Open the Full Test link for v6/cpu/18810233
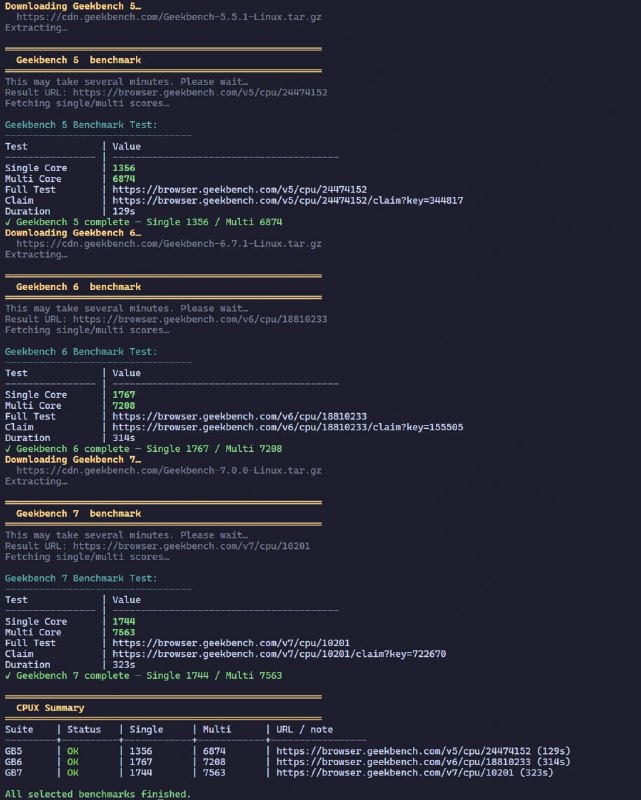The height and width of the screenshot is (800, 641). pyautogui.click(x=239, y=416)
